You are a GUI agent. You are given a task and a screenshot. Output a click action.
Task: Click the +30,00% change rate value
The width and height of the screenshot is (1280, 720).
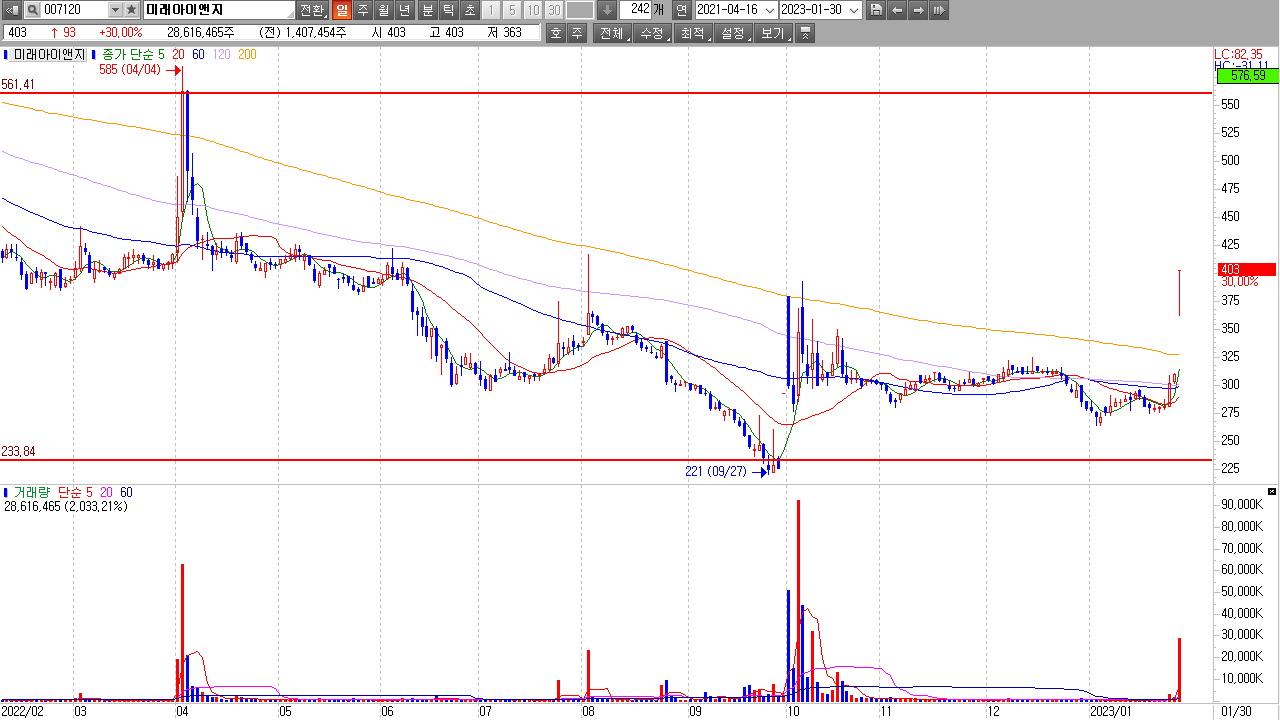(x=121, y=33)
